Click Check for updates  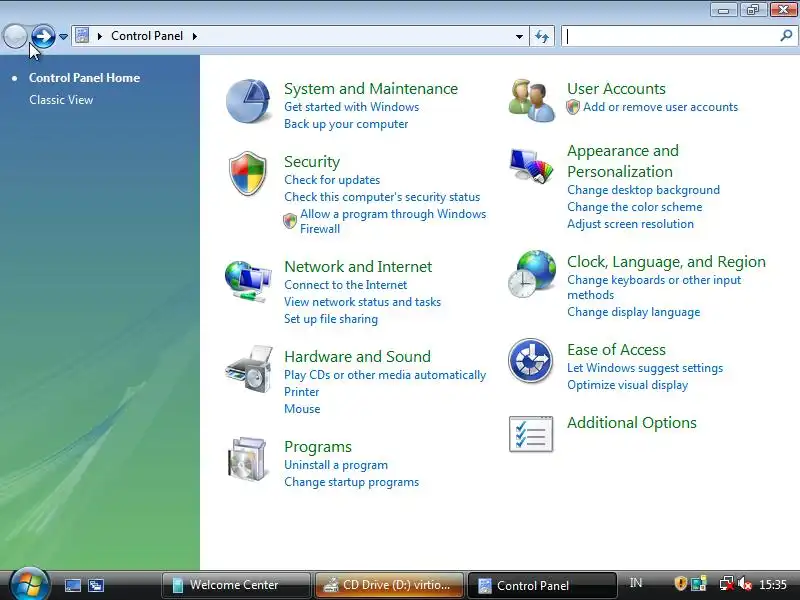coord(332,180)
